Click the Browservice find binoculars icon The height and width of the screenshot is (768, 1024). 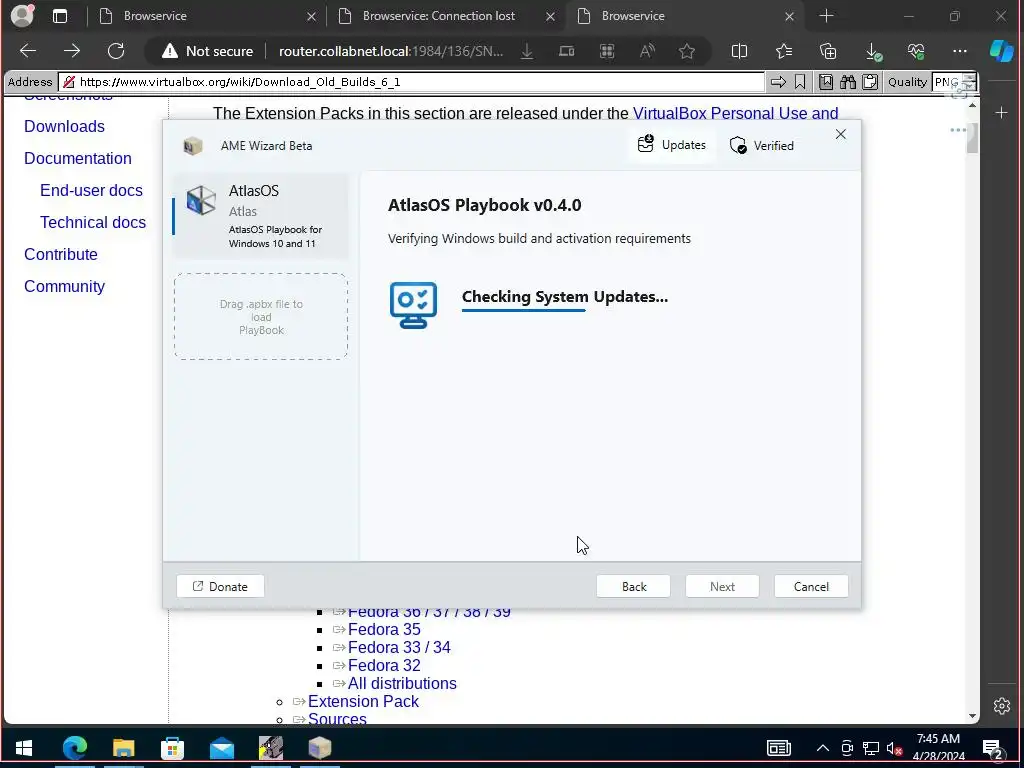tap(848, 82)
